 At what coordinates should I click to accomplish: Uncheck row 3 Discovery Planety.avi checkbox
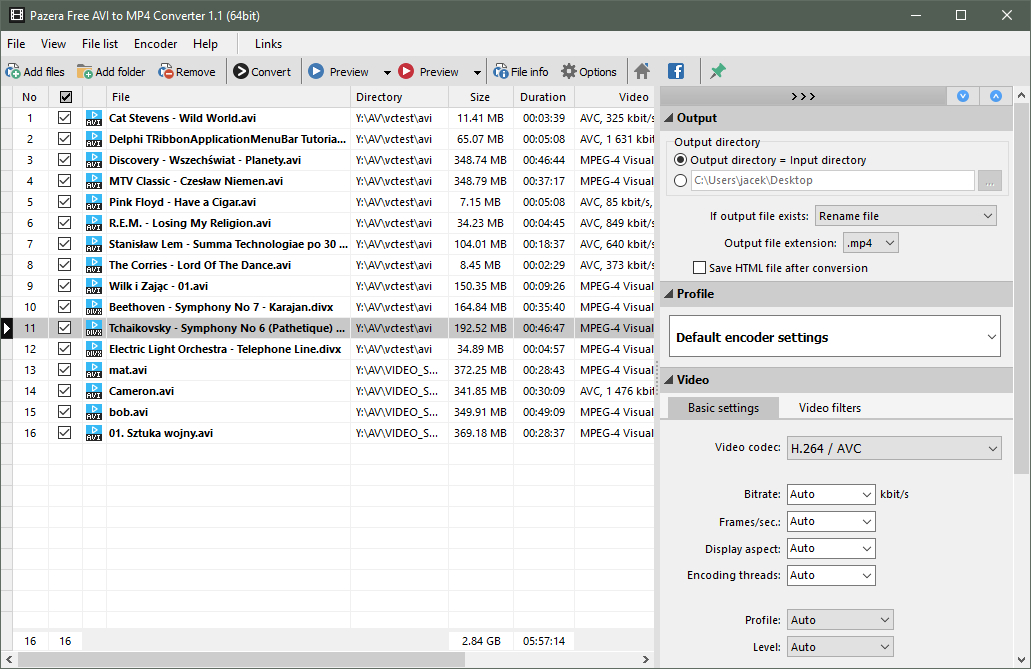(x=64, y=160)
